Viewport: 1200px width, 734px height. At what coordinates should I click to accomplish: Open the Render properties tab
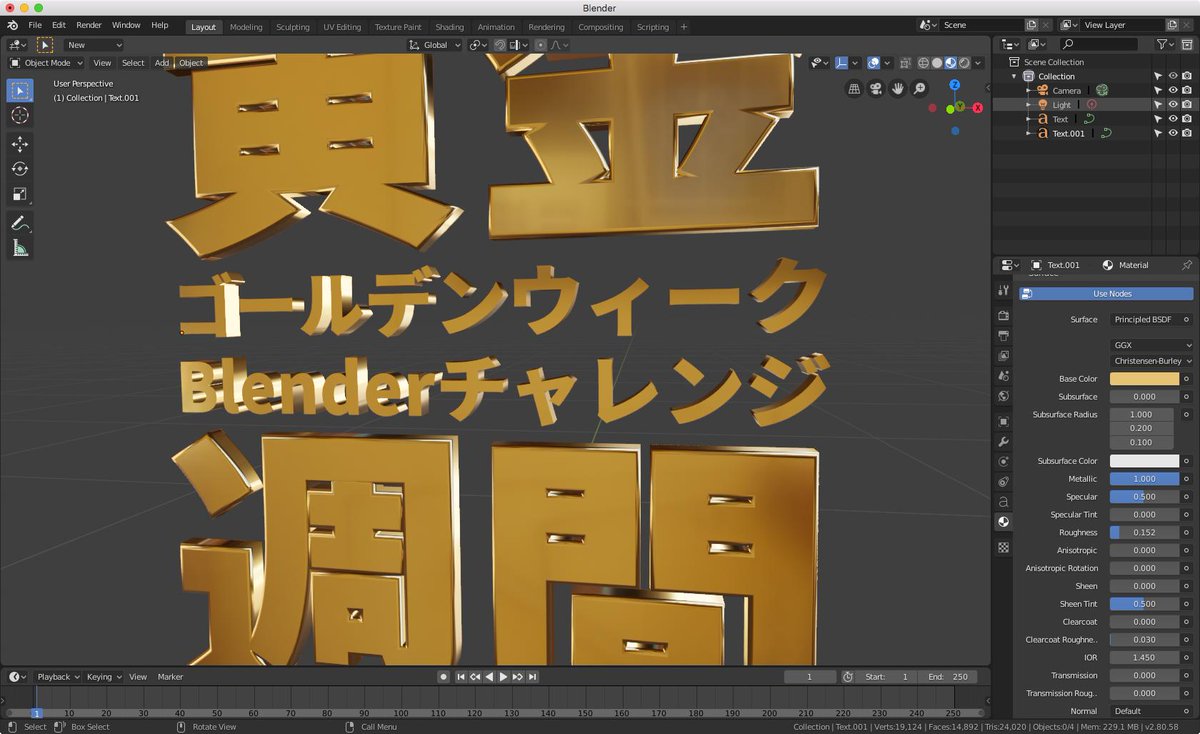point(1004,315)
